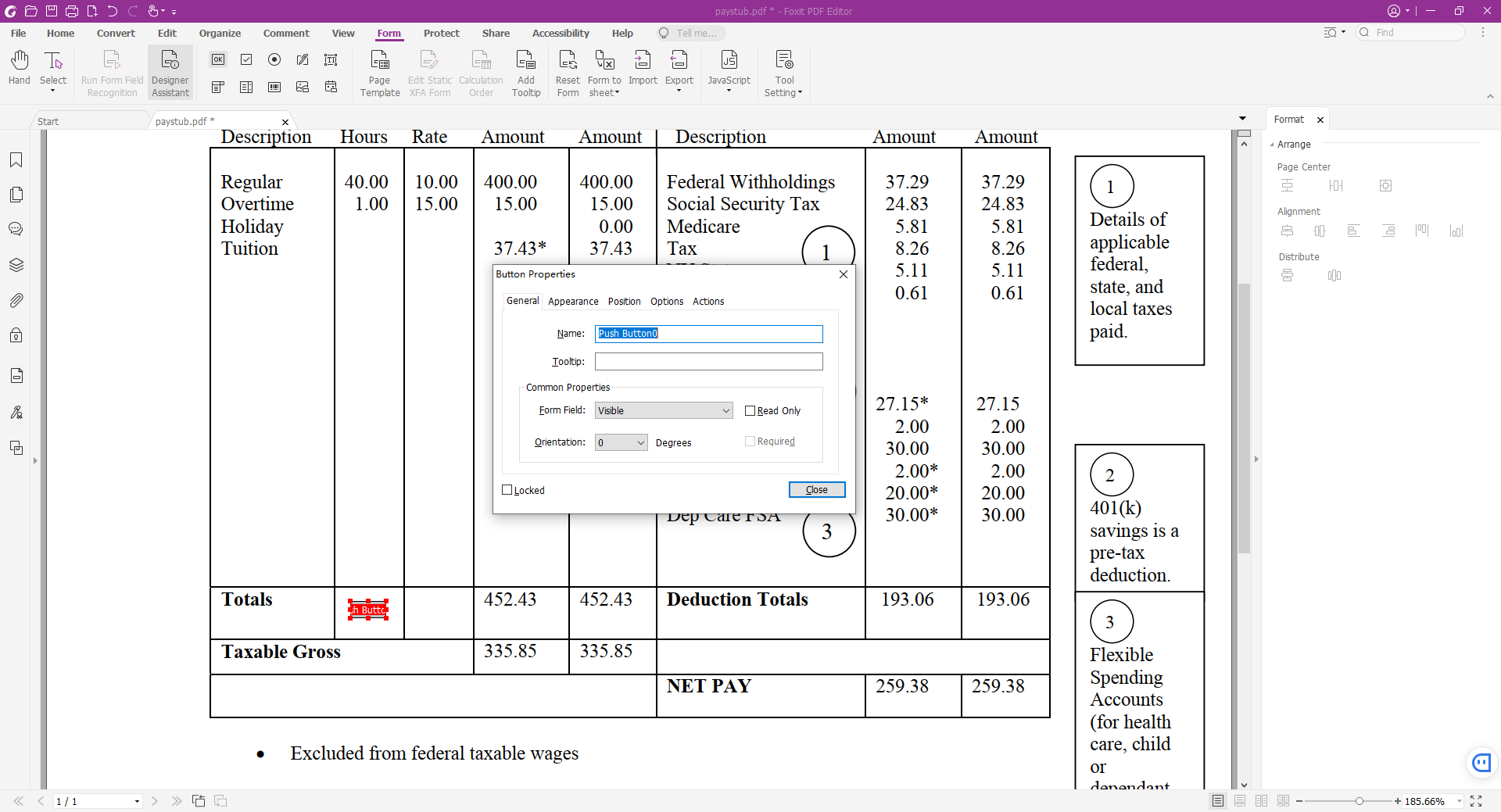Close the Format panel tab

click(x=1320, y=120)
